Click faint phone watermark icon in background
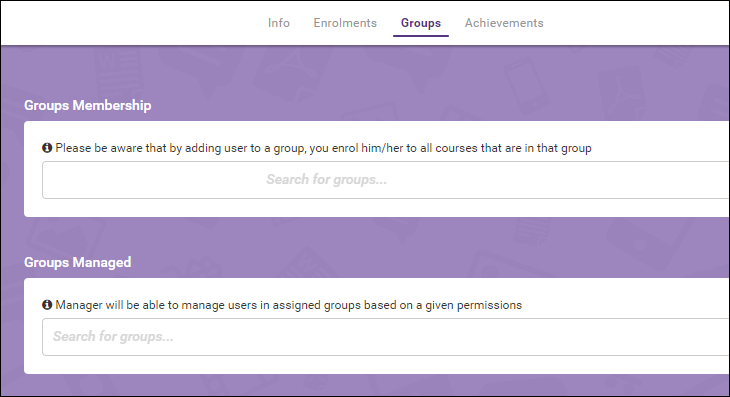Image resolution: width=730 pixels, height=397 pixels. point(526,86)
